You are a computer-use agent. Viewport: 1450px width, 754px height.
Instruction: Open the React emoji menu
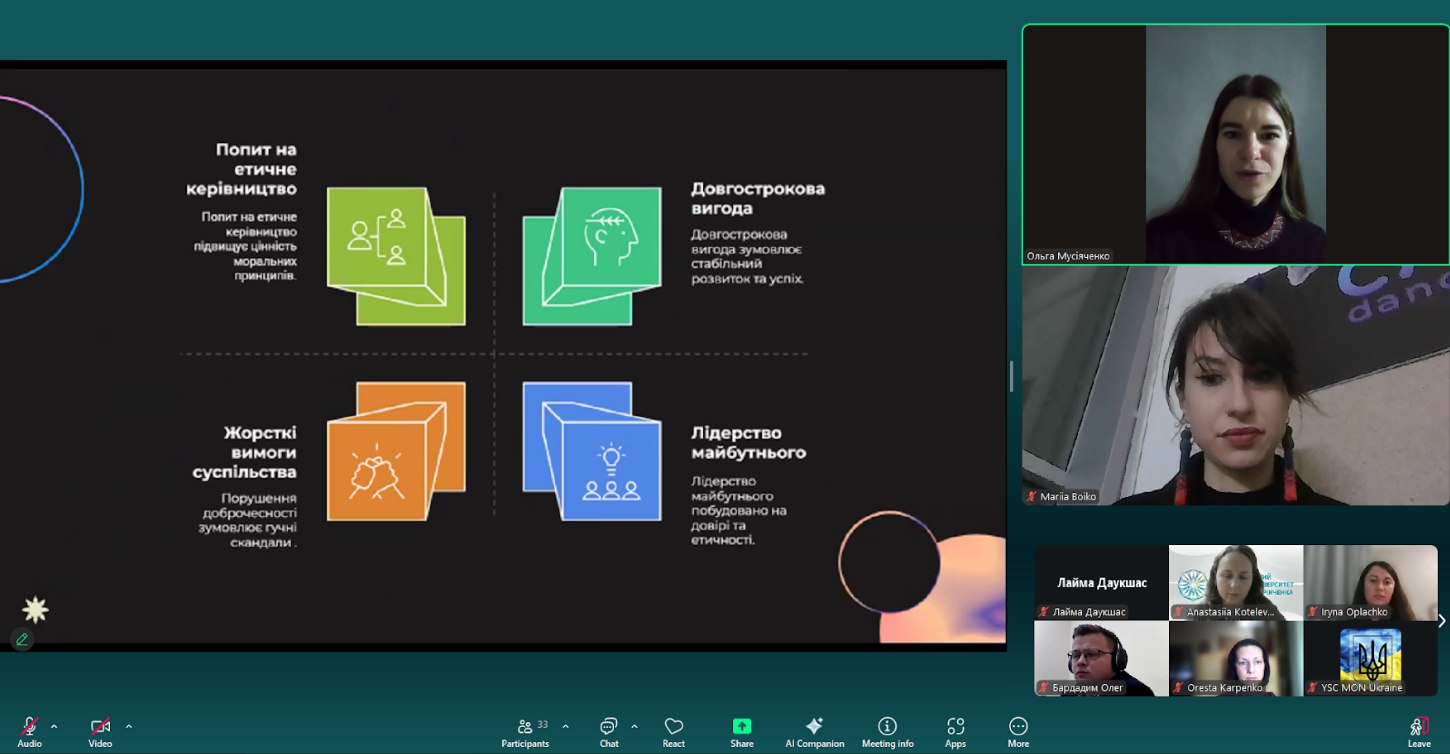[673, 731]
